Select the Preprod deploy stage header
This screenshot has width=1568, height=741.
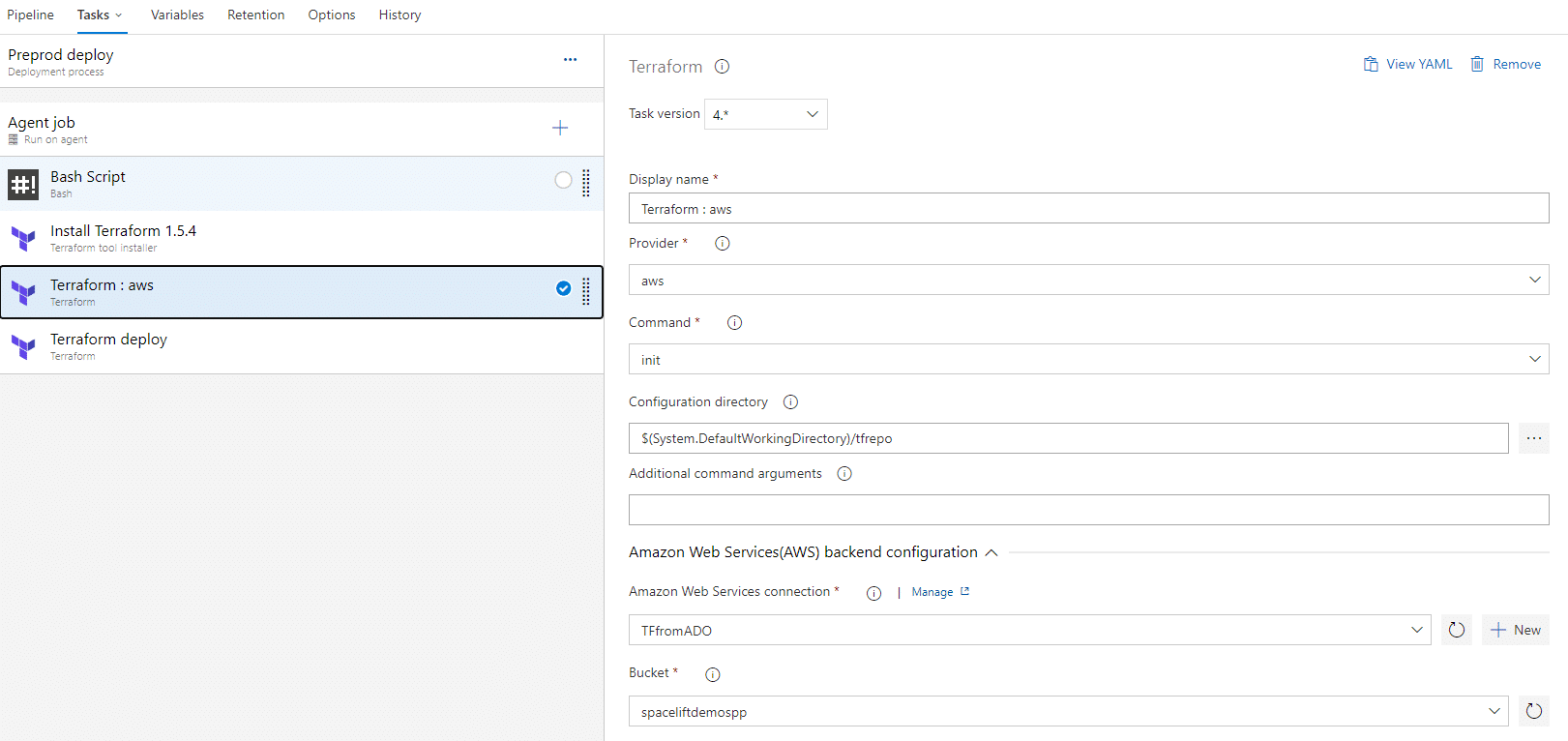pos(302,61)
